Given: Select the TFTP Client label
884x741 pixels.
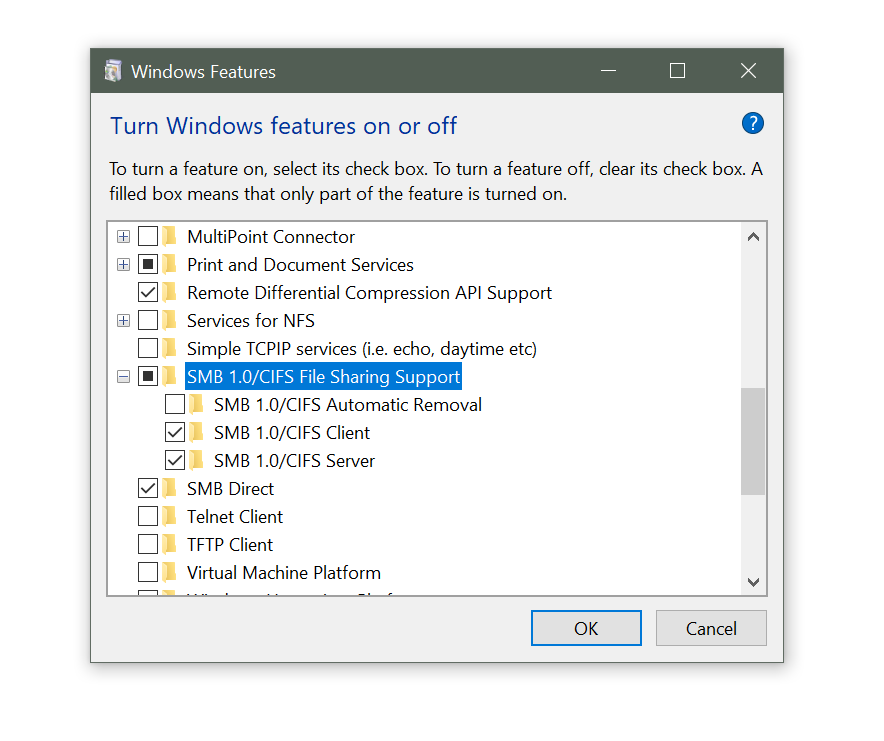Looking at the screenshot, I should tap(229, 545).
